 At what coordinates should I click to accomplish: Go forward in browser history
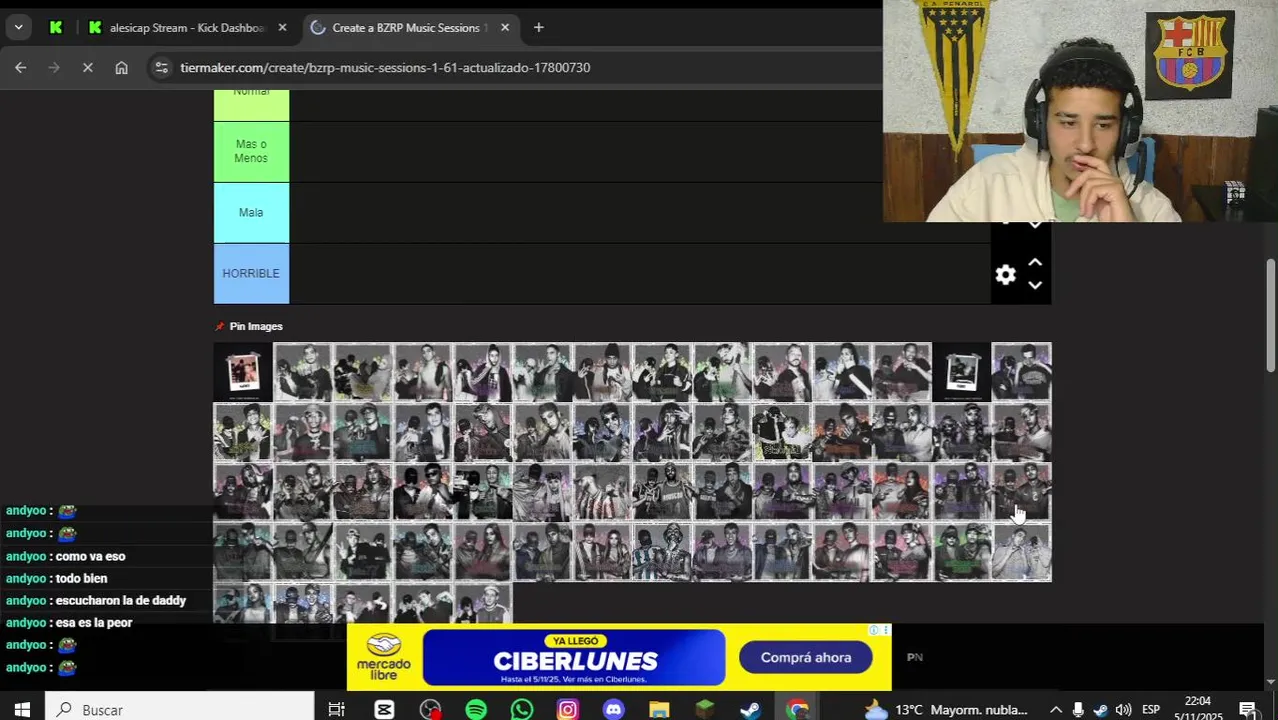(54, 67)
